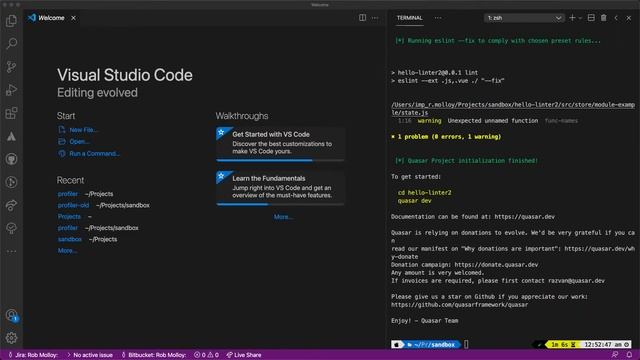This screenshot has height=360, width=640.
Task: Kill the terminal with trash icon
Action: [x=603, y=18]
